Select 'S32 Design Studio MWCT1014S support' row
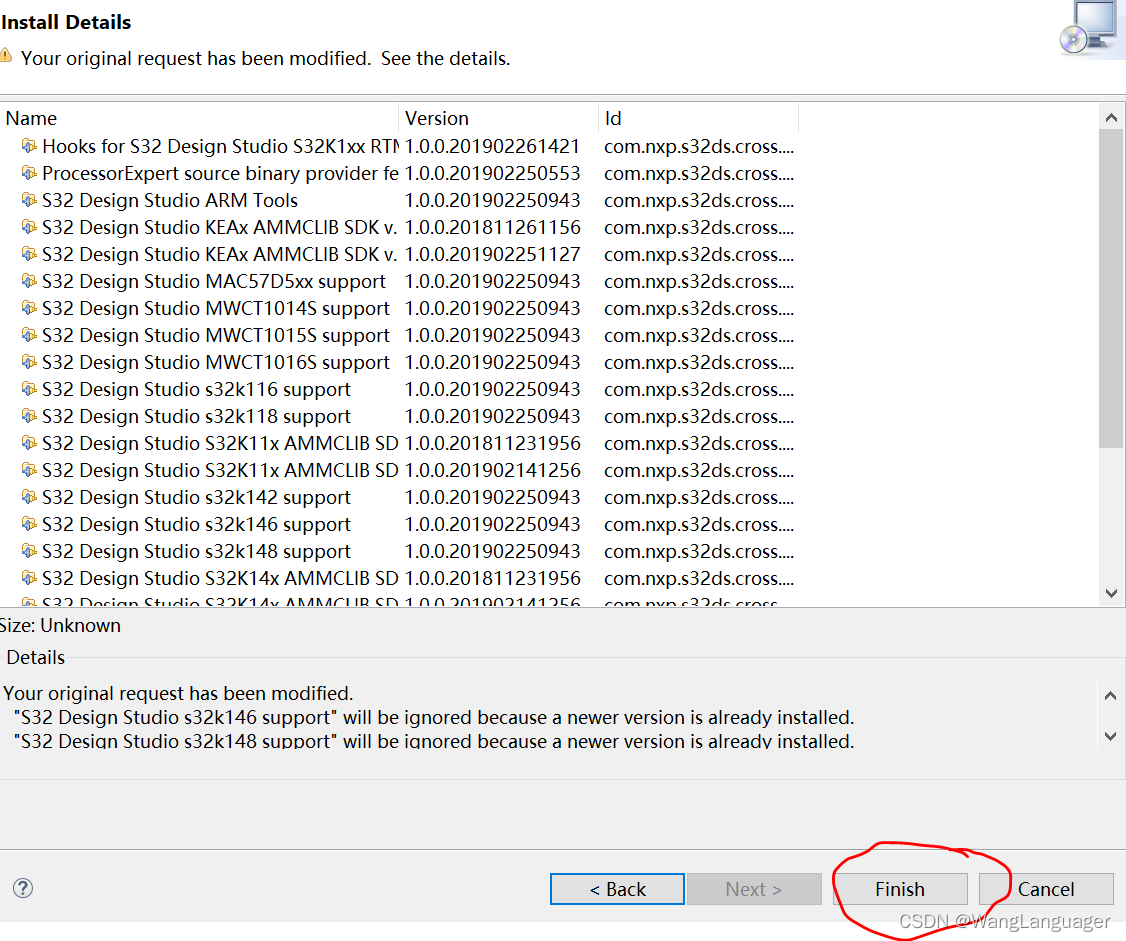Image resolution: width=1126 pixels, height=941 pixels. [215, 309]
